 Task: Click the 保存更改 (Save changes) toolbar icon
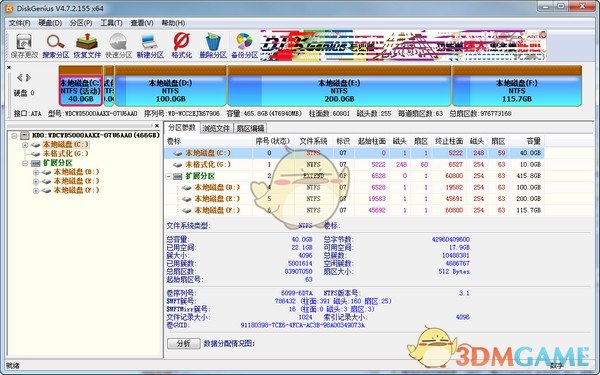[24, 46]
